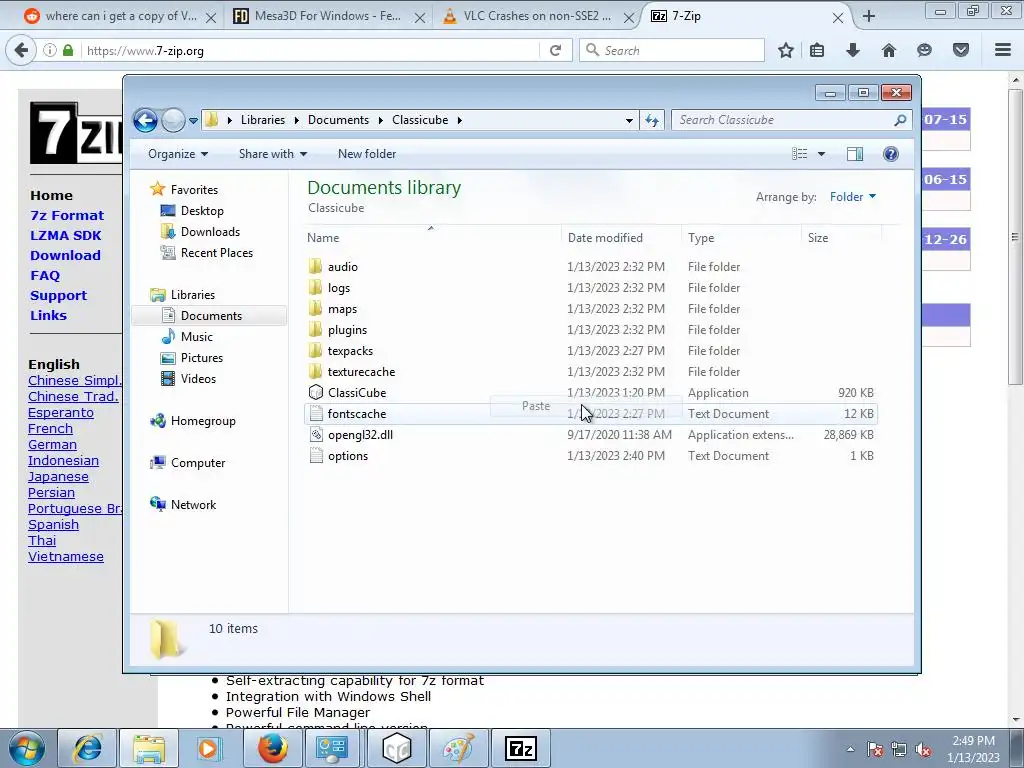
Task: Refresh the Classicube folder view
Action: coord(652,120)
